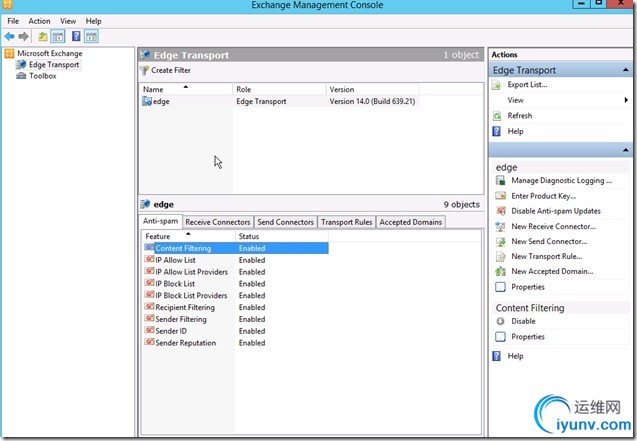Collapse the edge actions section arrow
This screenshot has height=441, width=637.
(x=626, y=150)
